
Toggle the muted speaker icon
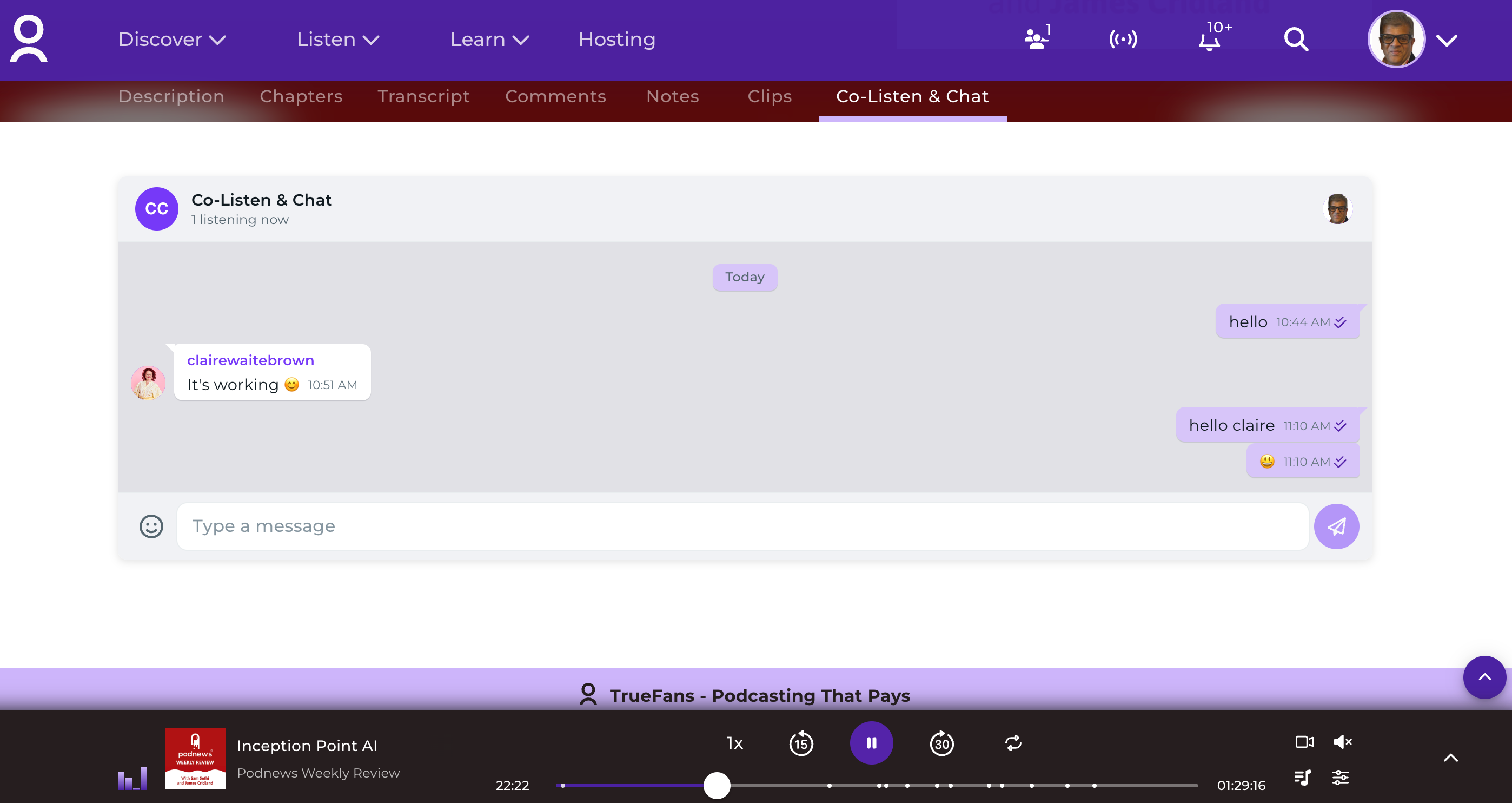coord(1342,742)
